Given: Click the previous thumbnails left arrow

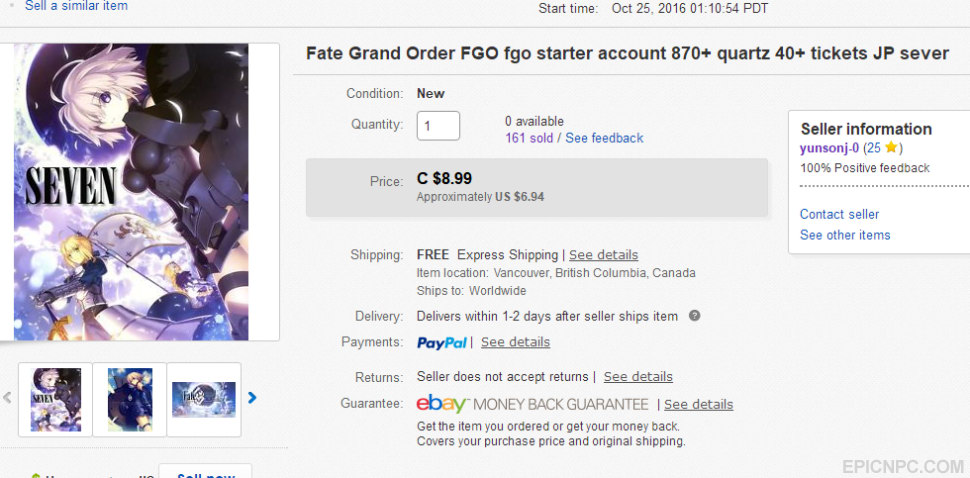Looking at the screenshot, I should click(x=7, y=398).
